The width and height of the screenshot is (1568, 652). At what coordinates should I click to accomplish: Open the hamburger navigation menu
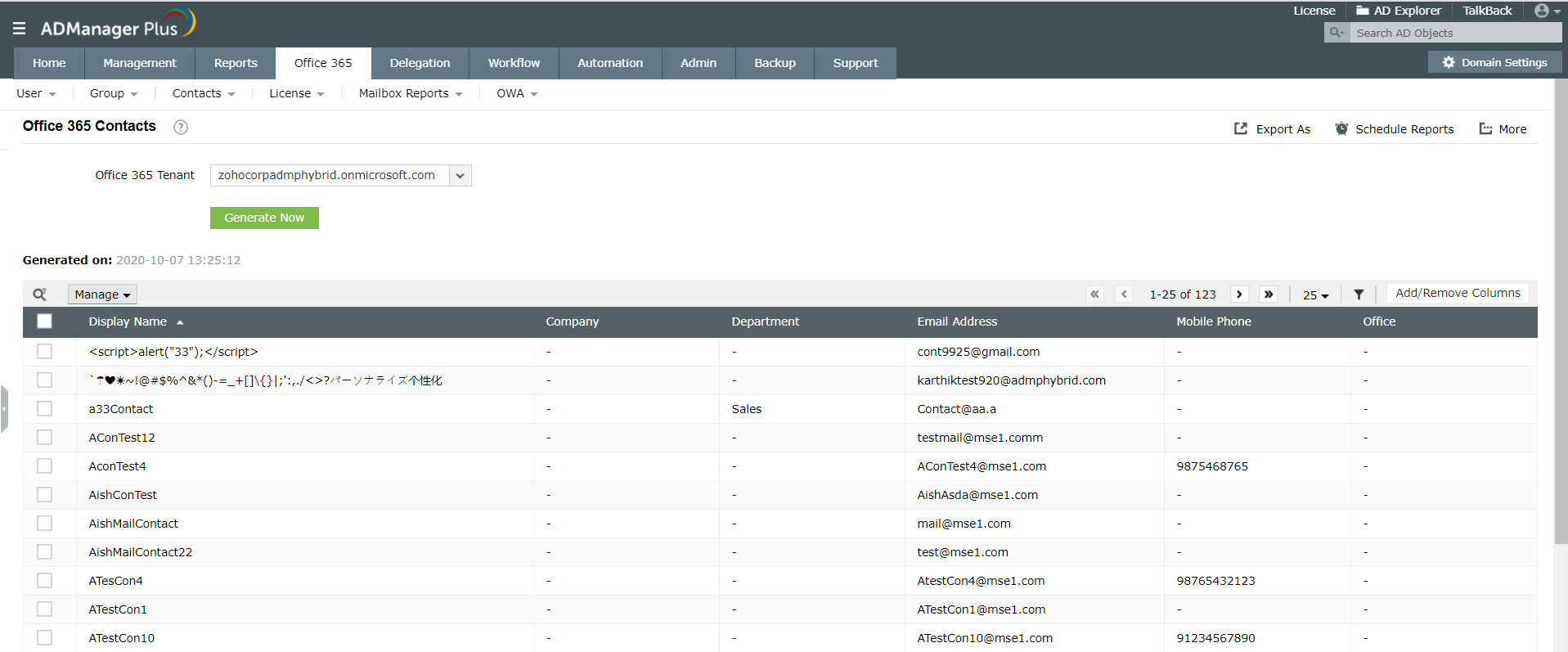20,29
